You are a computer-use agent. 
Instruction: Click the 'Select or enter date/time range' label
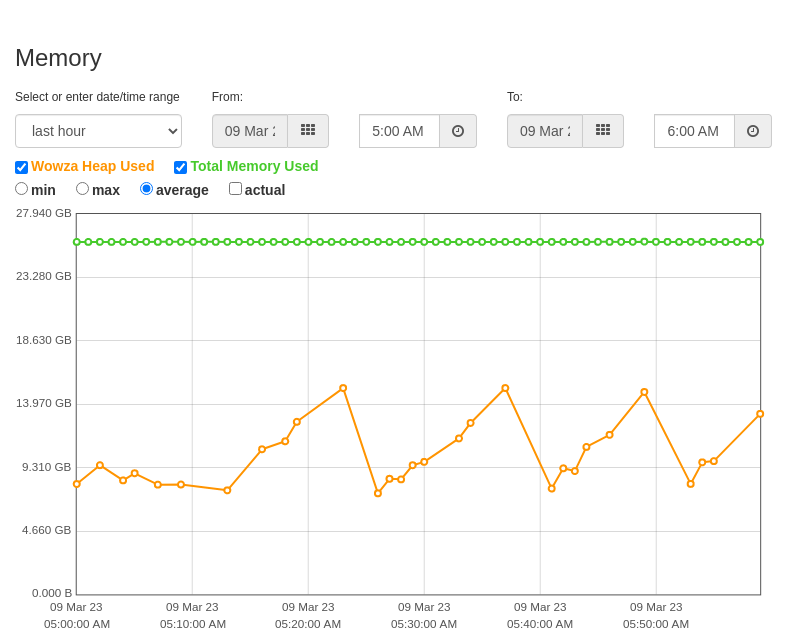tap(97, 97)
